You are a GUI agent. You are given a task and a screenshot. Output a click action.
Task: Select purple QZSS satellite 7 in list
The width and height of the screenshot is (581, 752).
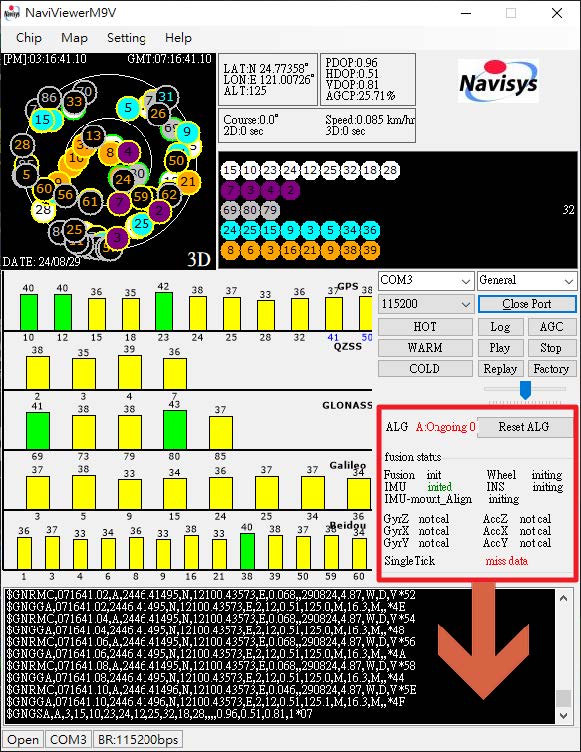click(230, 190)
